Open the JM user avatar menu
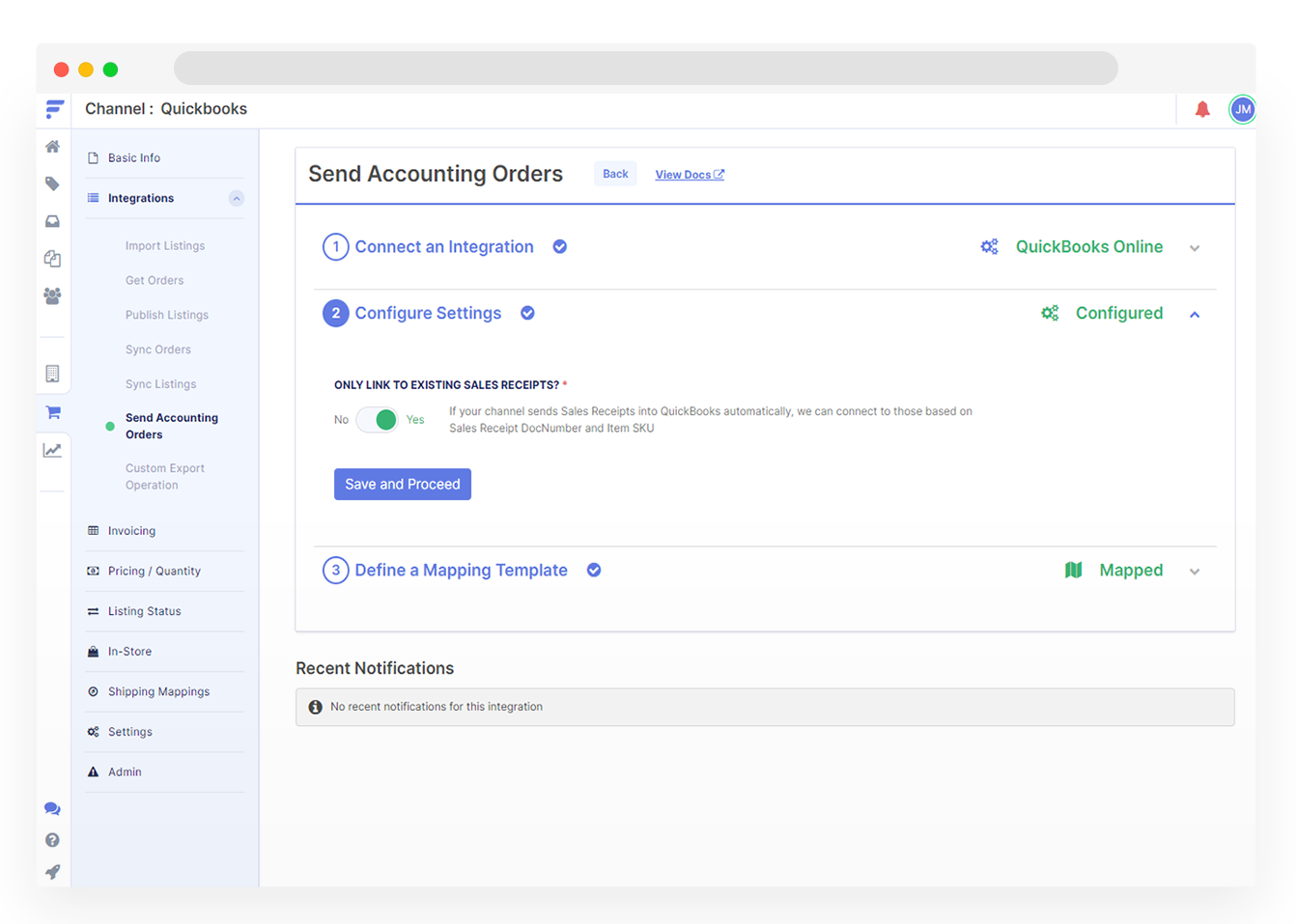This screenshot has width=1297, height=924. click(1242, 109)
